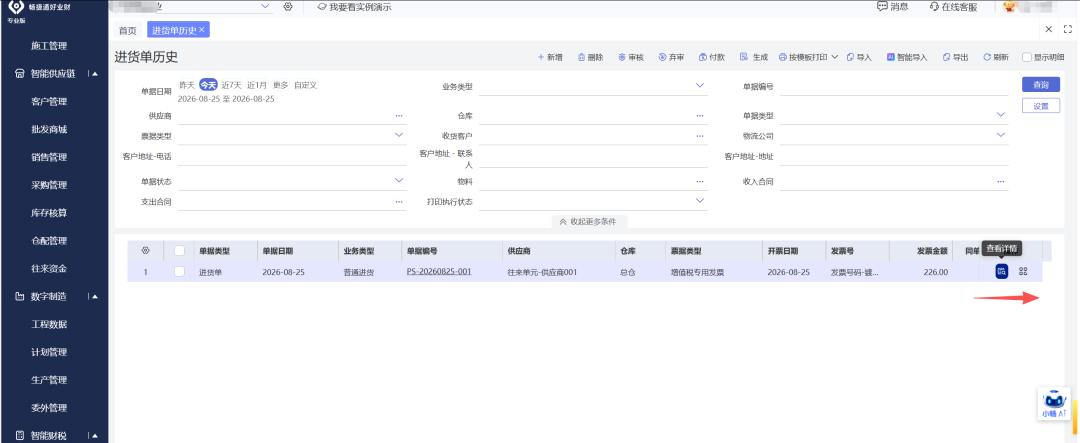Image resolution: width=1080 pixels, height=443 pixels.
Task: Click the 付款 payment toolbar icon
Action: coord(703,57)
